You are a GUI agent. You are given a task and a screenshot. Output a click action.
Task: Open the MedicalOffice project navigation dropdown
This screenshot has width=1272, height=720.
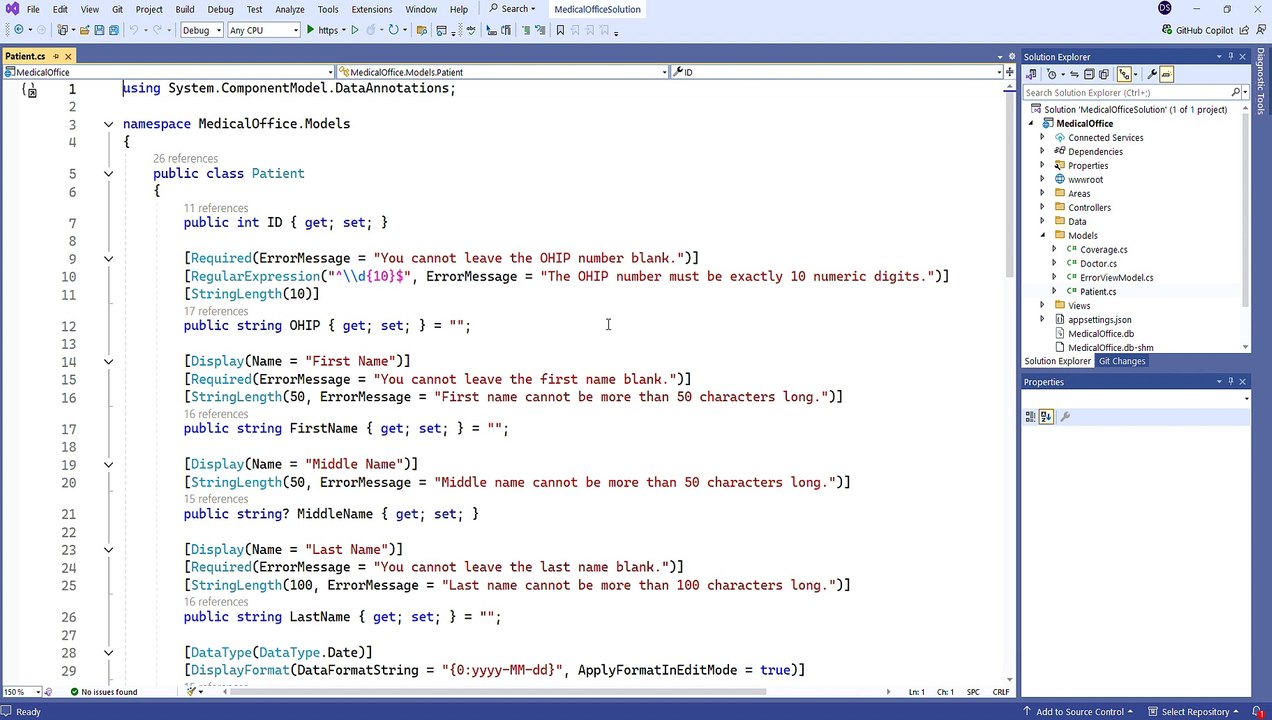168,72
